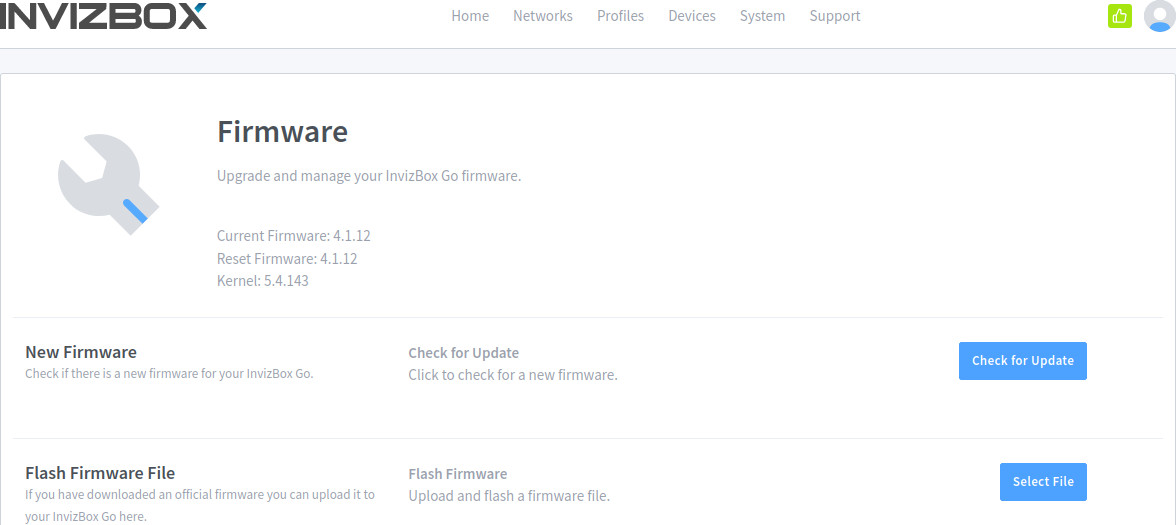Click the Select File button

click(1043, 482)
